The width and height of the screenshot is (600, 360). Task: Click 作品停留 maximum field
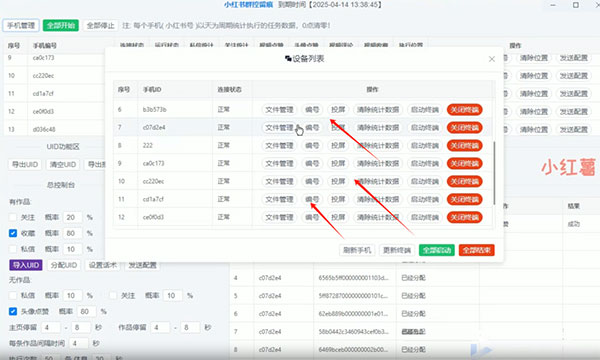[191, 327]
